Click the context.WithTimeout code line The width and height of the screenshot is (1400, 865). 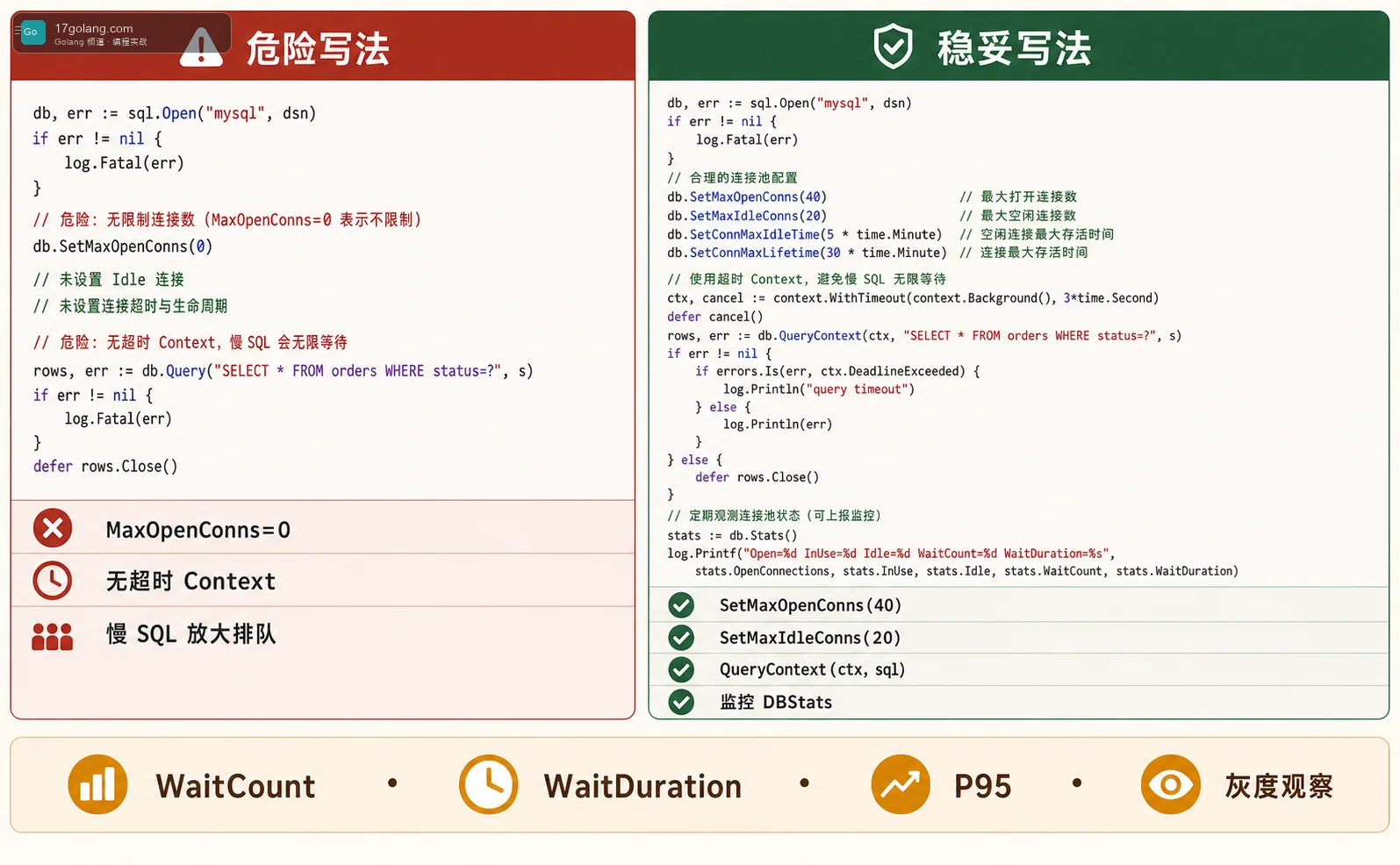913,298
